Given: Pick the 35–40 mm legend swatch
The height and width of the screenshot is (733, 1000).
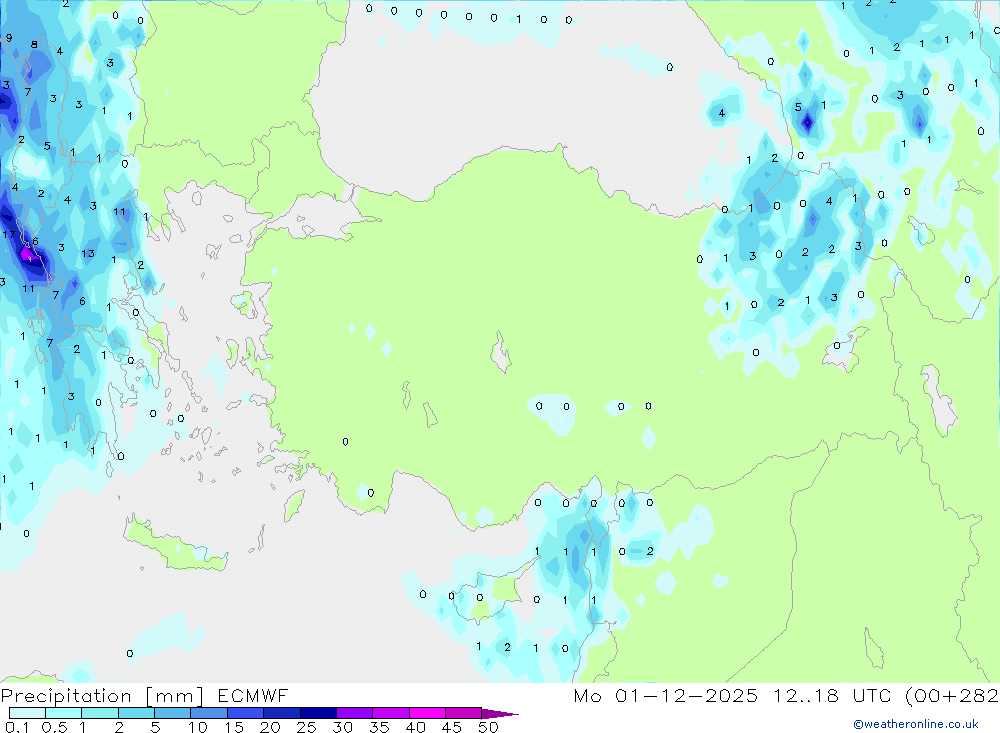Looking at the screenshot, I should 390,713.
